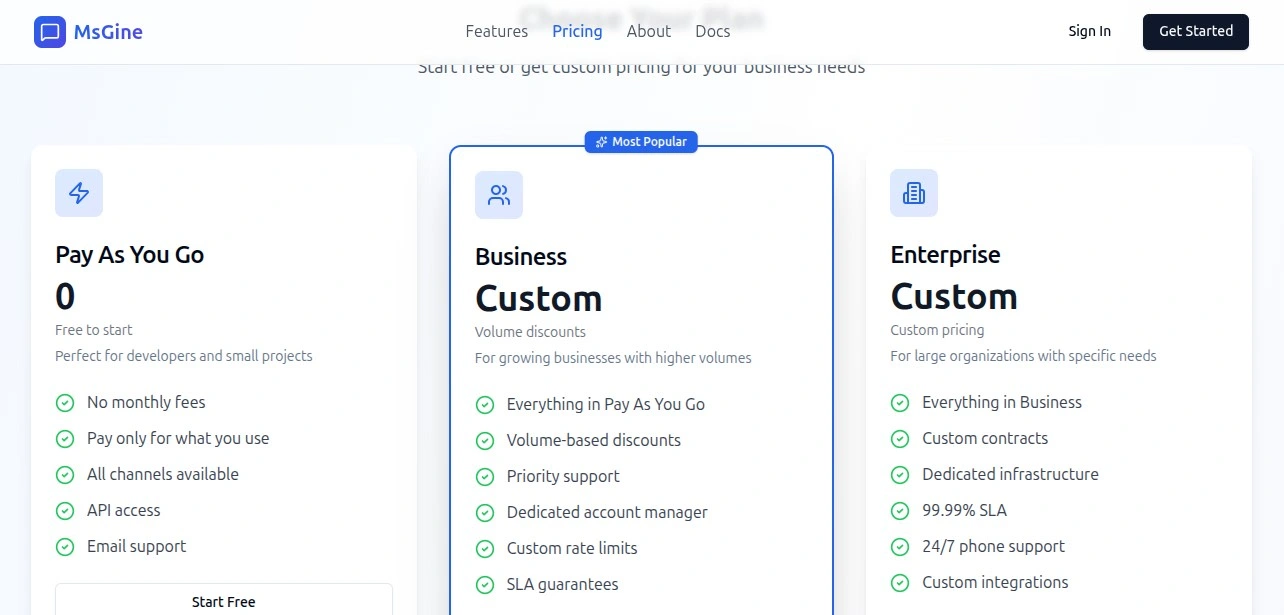Click the checkmark next to API access
Screen dimensions: 1284x615
tap(65, 511)
